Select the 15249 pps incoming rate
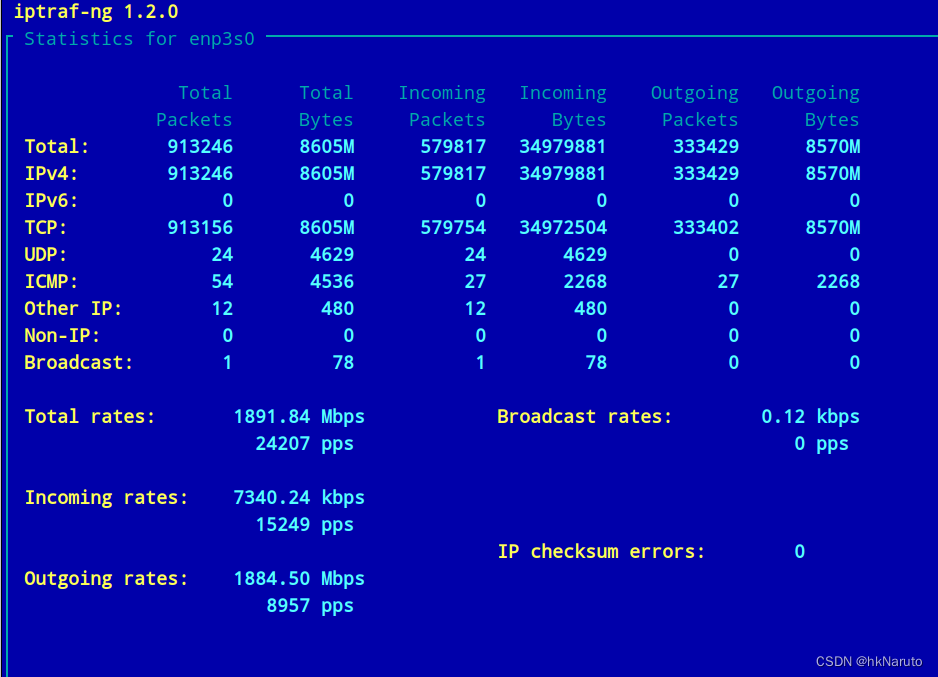938x677 pixels. click(304, 524)
